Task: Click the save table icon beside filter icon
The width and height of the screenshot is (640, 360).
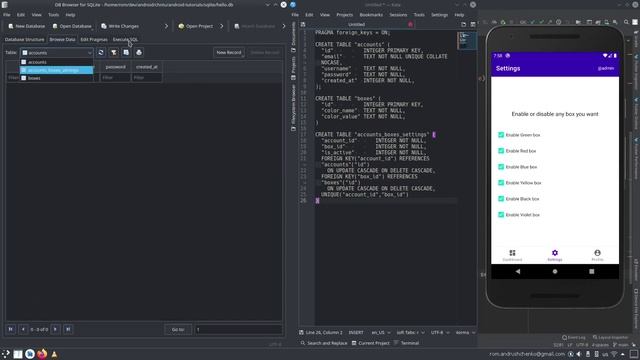Action: (126, 53)
